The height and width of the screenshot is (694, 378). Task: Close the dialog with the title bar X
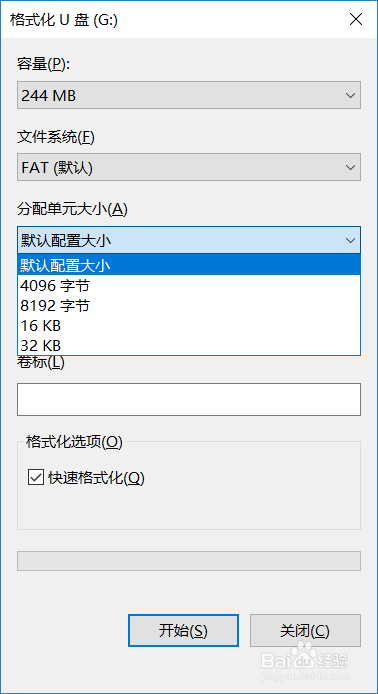point(356,20)
